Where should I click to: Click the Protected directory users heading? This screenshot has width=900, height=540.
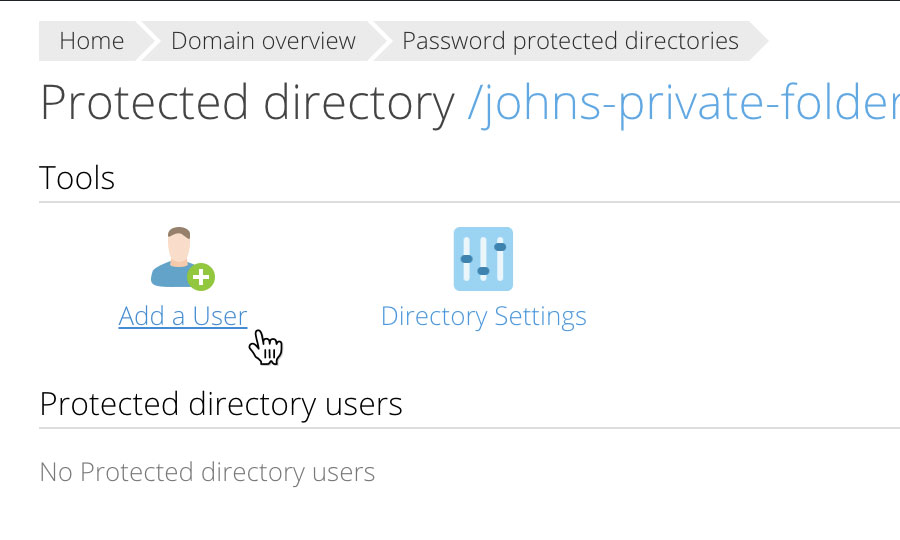pyautogui.click(x=221, y=405)
